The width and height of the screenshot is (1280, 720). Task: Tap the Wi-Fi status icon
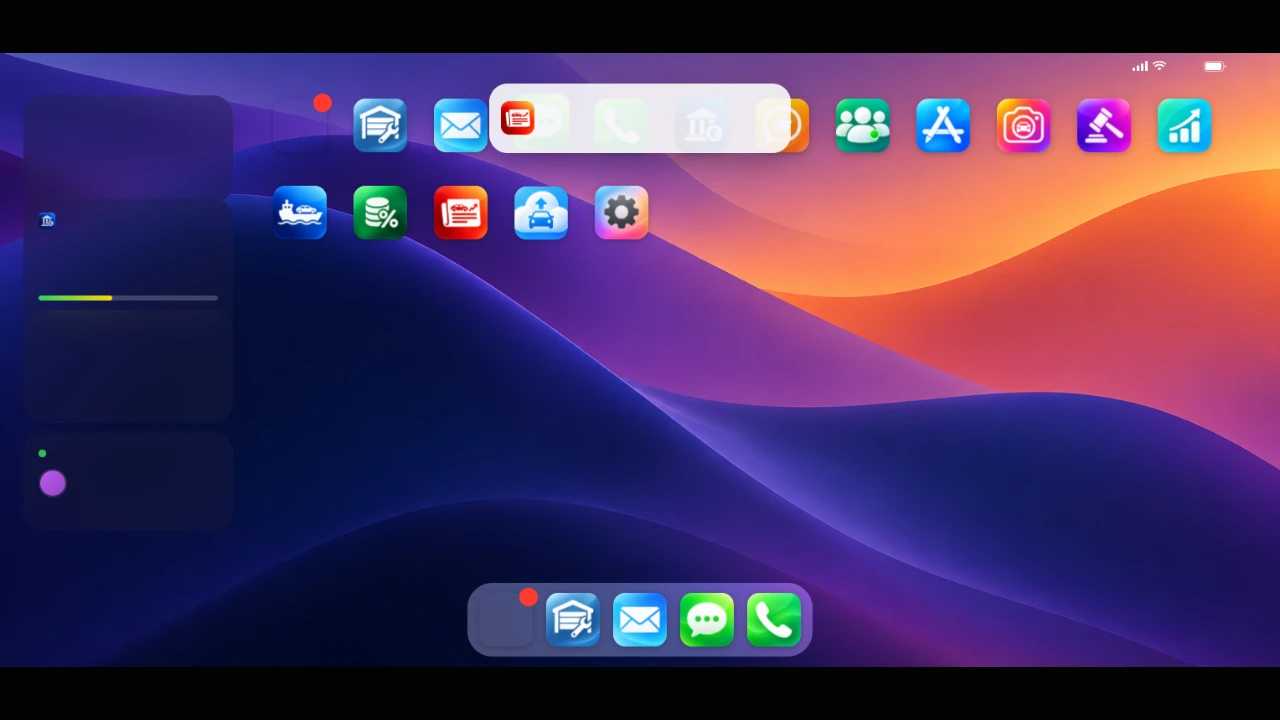1159,66
